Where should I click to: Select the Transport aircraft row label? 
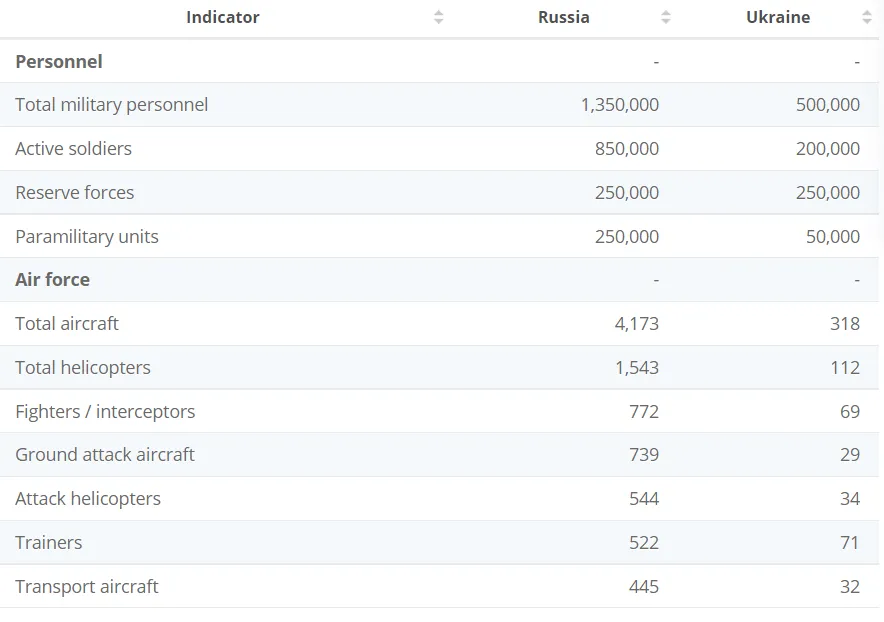(x=86, y=587)
